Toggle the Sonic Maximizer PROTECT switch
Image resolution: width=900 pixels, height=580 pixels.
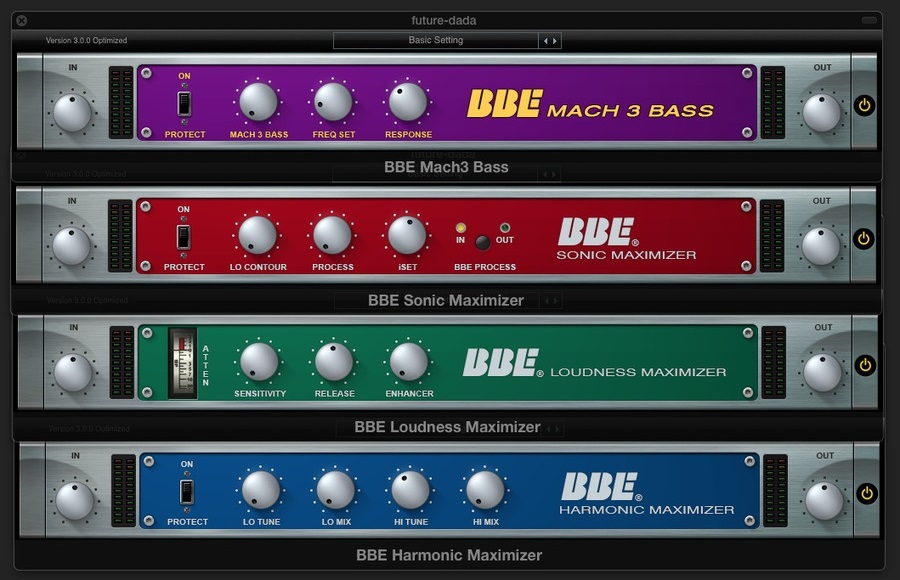point(183,237)
